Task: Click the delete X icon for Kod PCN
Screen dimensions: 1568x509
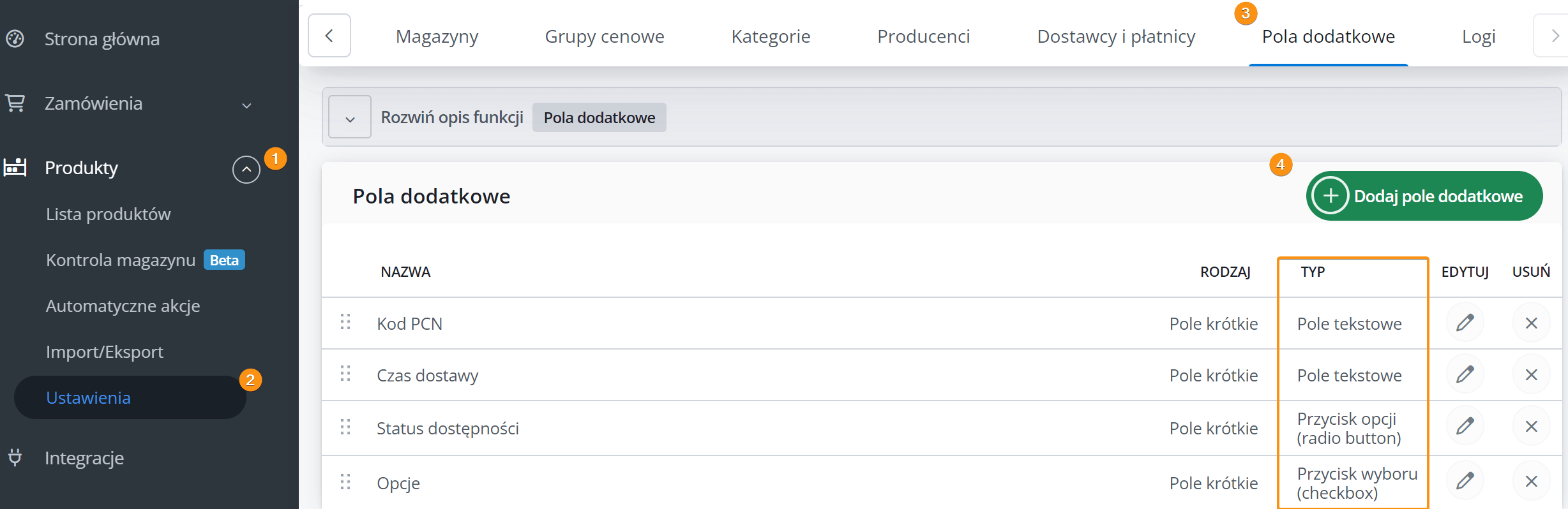Action: tap(1530, 323)
